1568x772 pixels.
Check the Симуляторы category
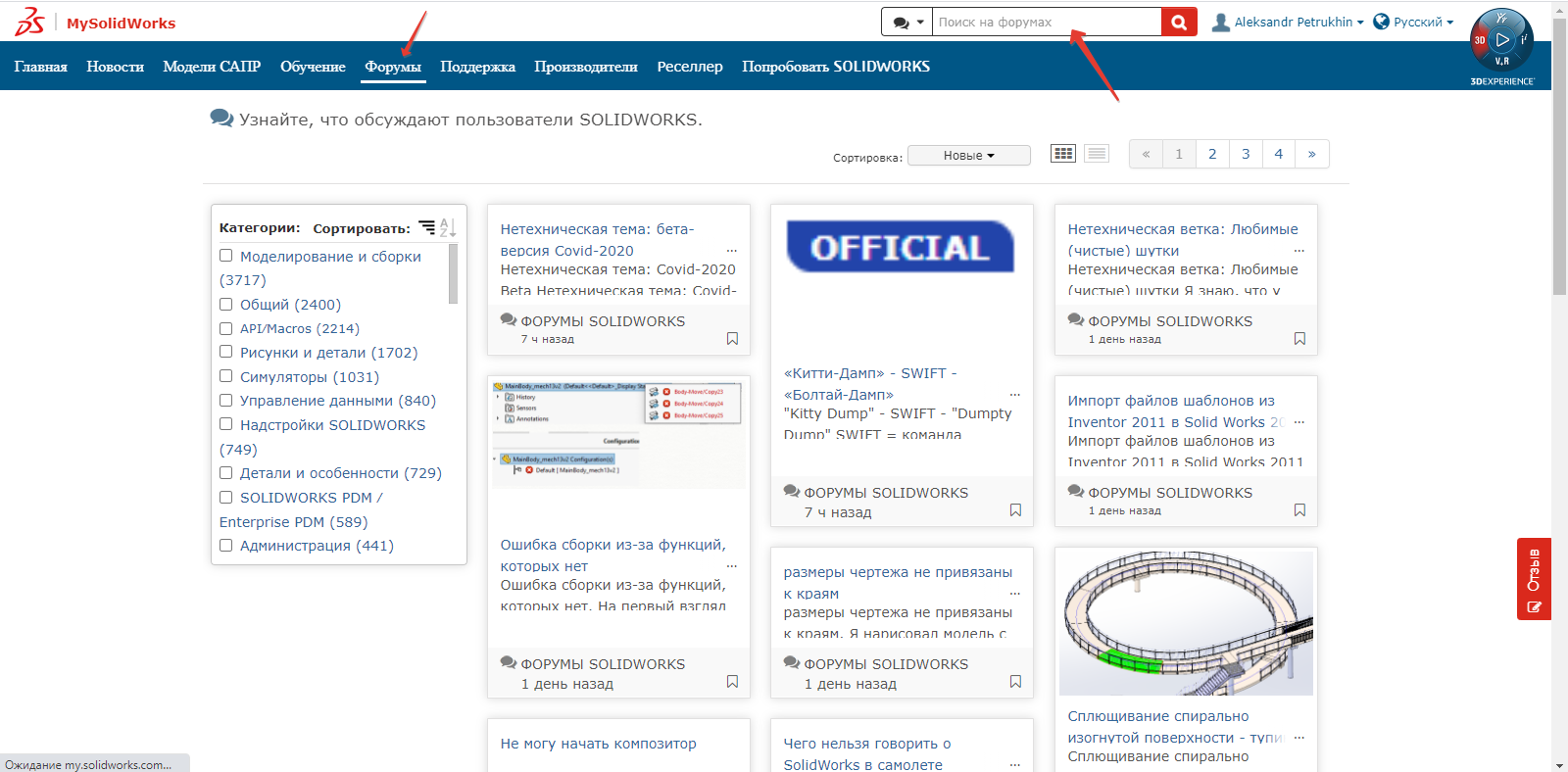coord(226,376)
